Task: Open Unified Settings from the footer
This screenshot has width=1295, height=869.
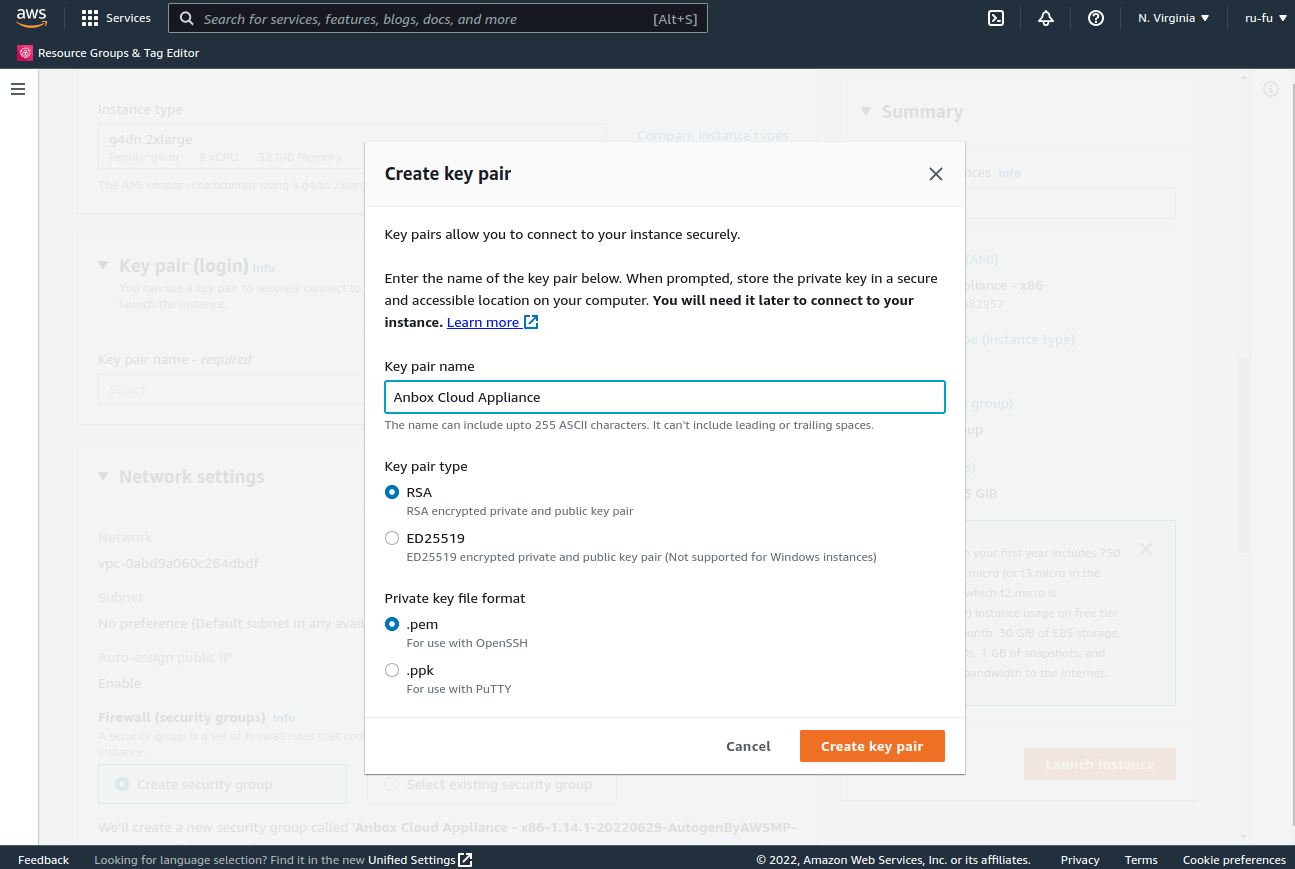Action: click(x=412, y=859)
